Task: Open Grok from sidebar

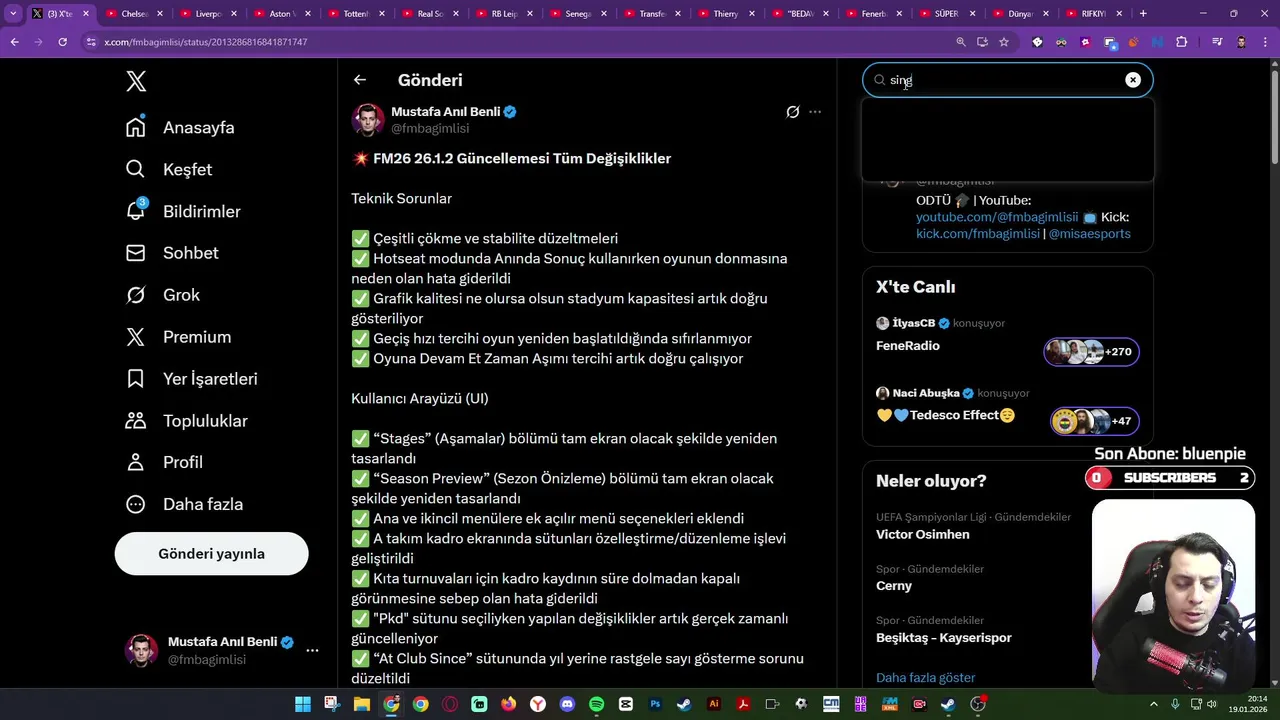Action: (162, 295)
